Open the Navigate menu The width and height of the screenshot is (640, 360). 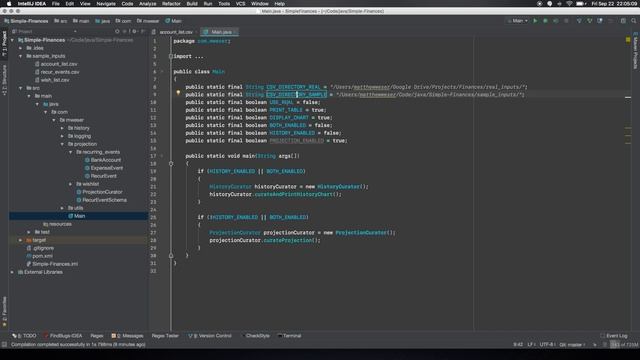pos(106,4)
